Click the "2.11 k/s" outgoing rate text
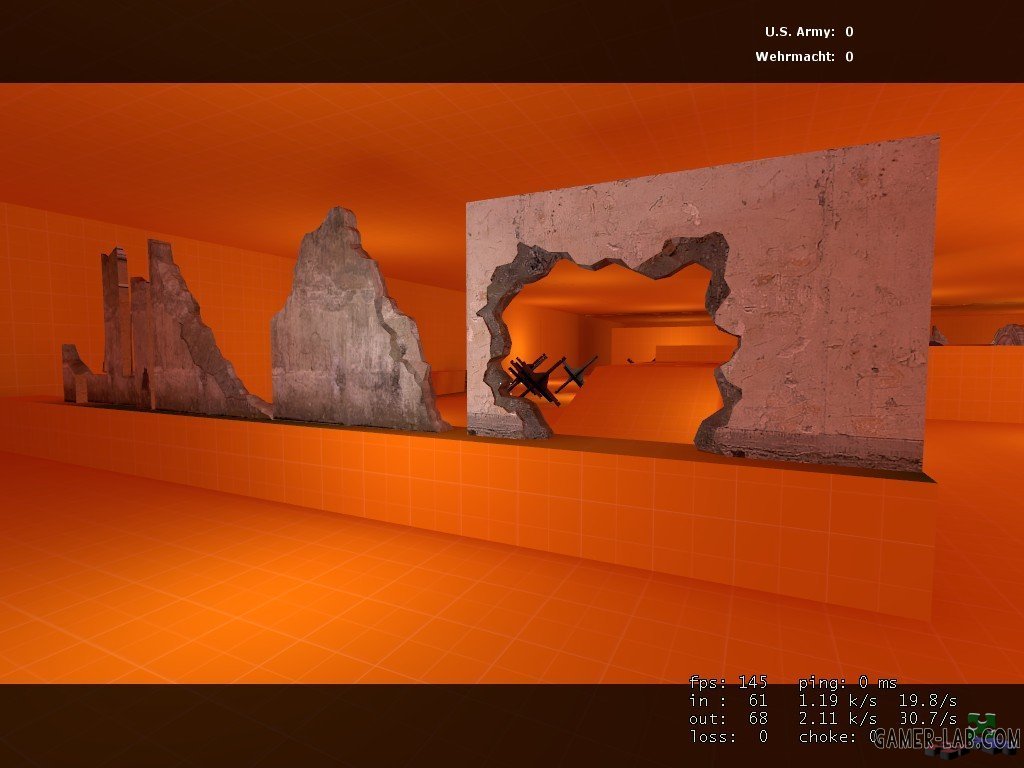The width and height of the screenshot is (1024, 768). [x=837, y=718]
